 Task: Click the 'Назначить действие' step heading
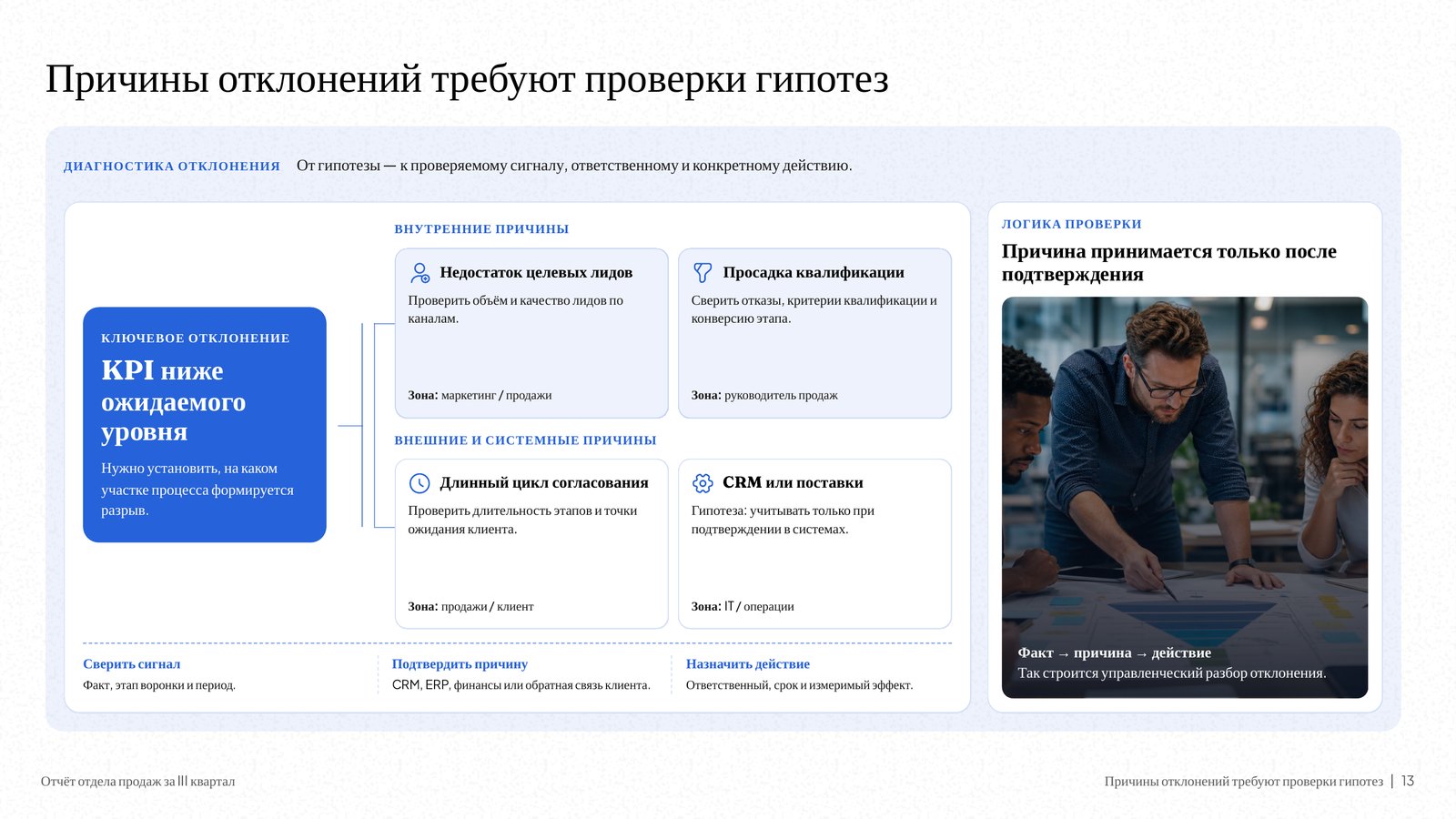click(x=748, y=664)
